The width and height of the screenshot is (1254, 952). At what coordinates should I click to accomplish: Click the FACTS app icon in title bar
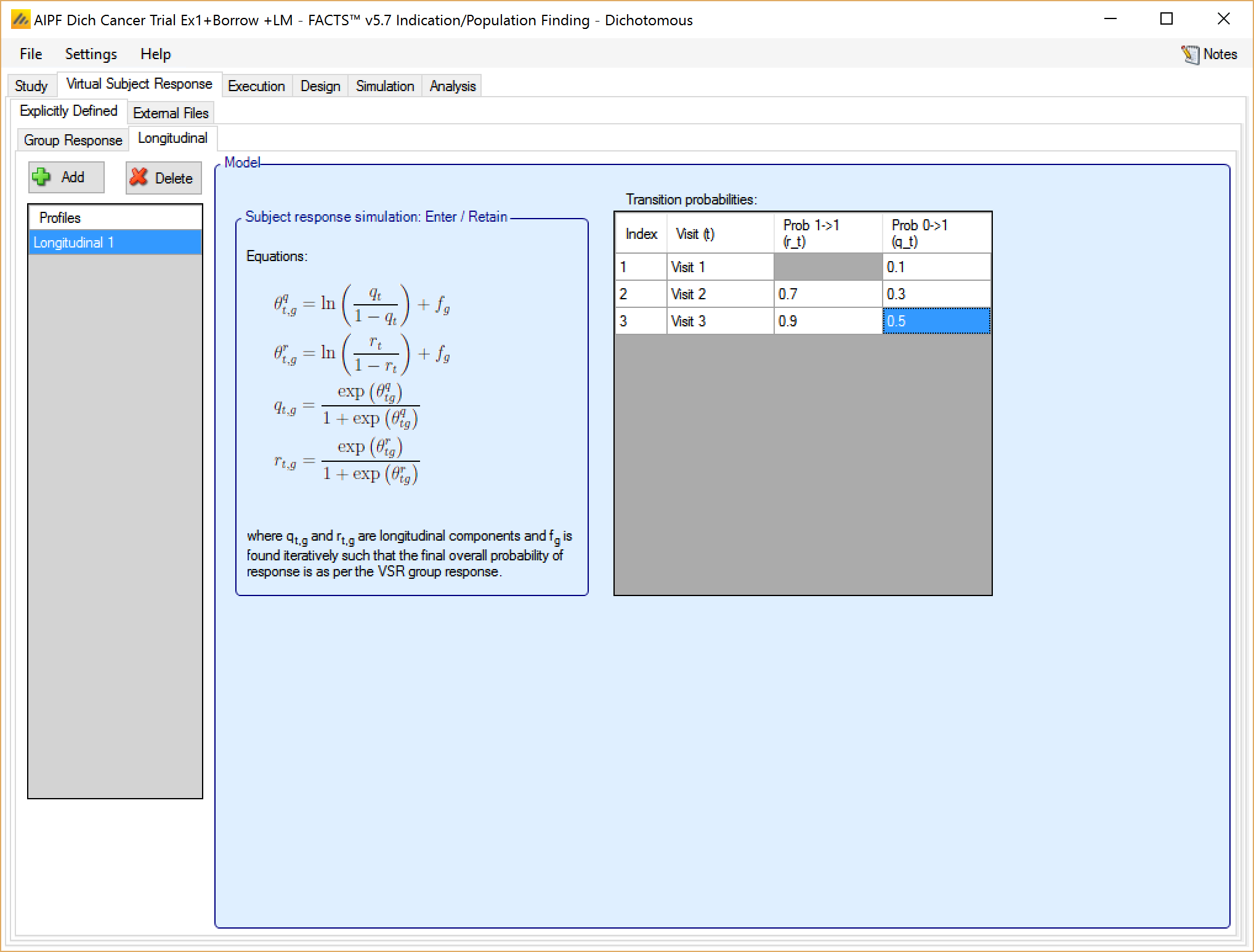(x=20, y=20)
